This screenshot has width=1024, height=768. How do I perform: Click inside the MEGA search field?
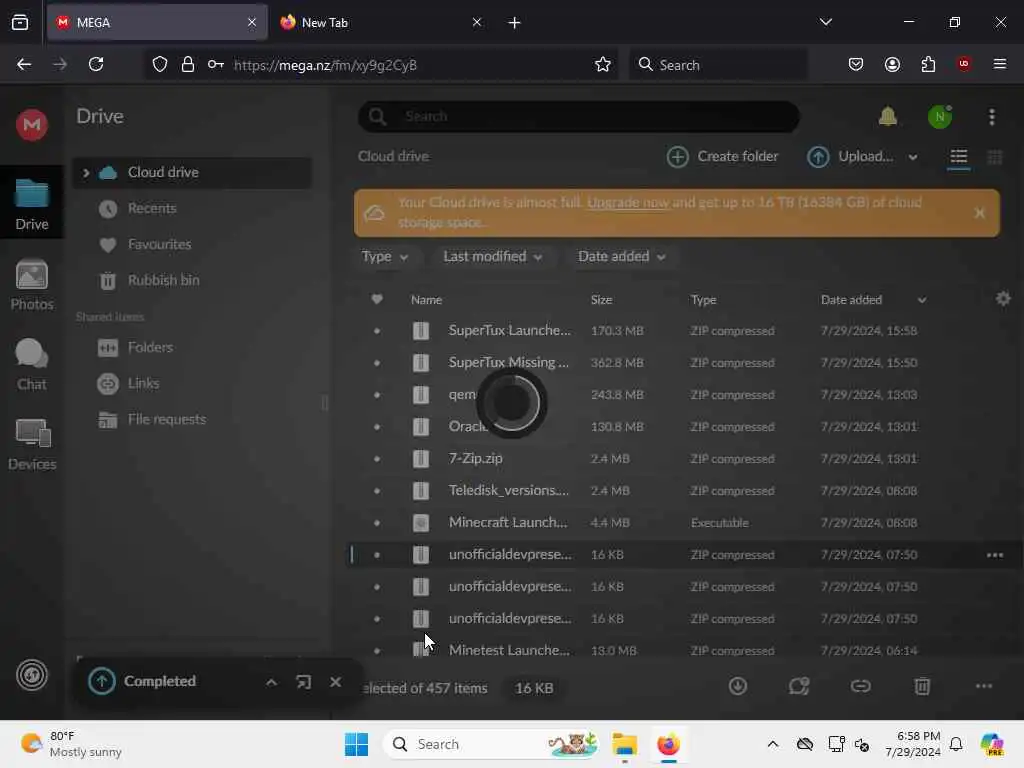pyautogui.click(x=579, y=117)
